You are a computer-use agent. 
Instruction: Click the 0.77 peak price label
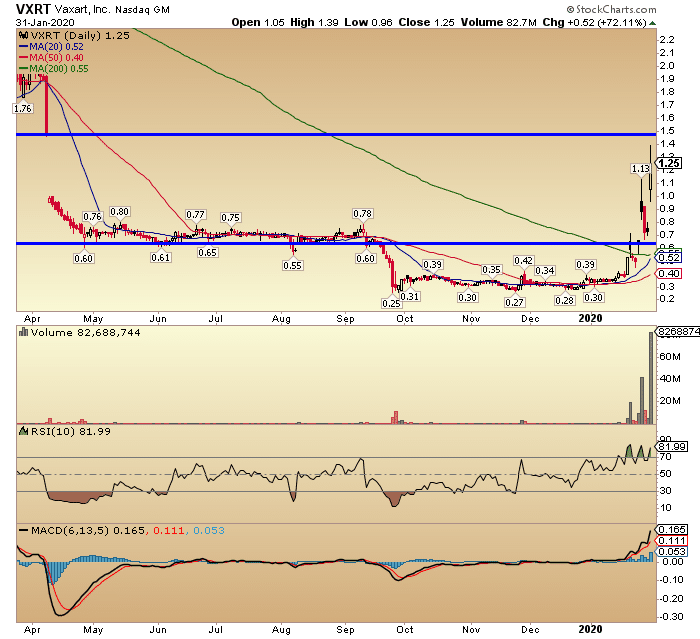point(195,215)
